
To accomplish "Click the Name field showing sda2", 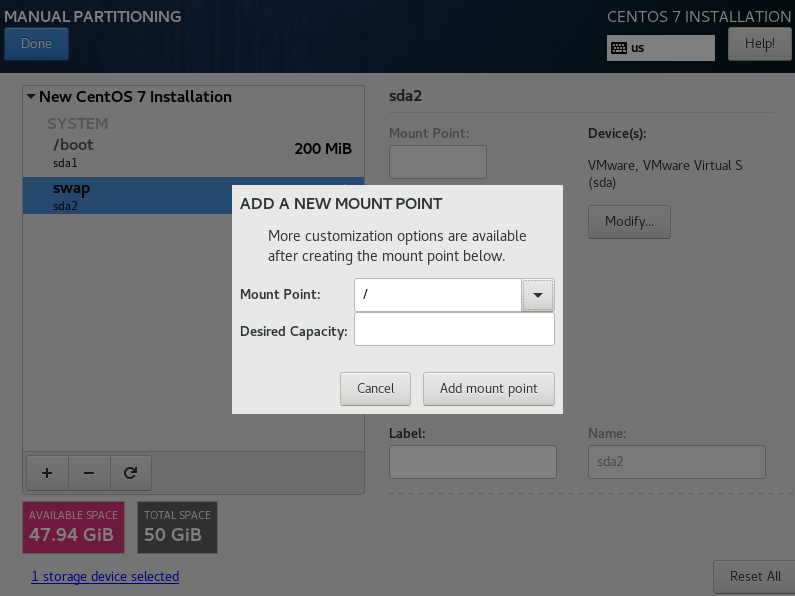I will 676,462.
